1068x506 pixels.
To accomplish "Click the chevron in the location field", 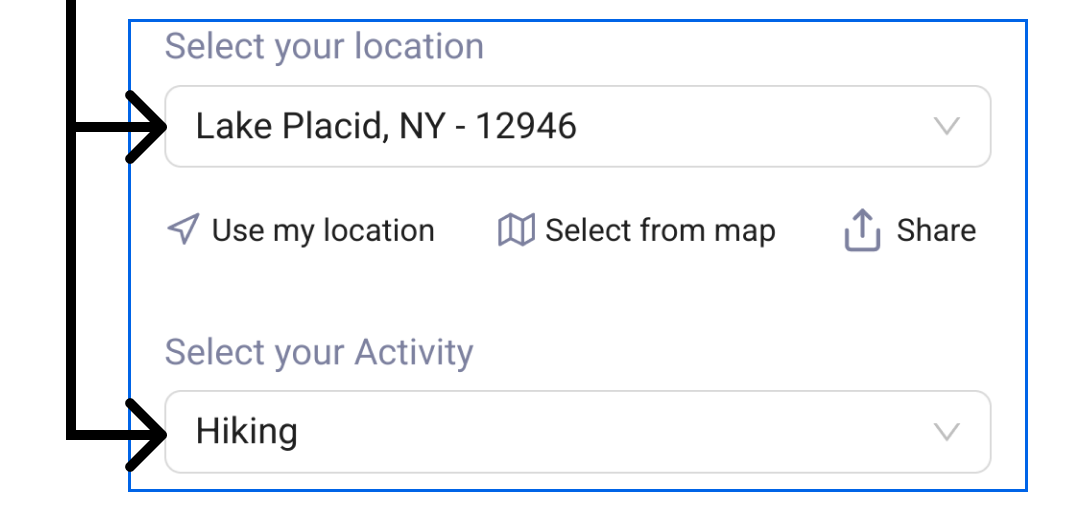I will [x=945, y=126].
